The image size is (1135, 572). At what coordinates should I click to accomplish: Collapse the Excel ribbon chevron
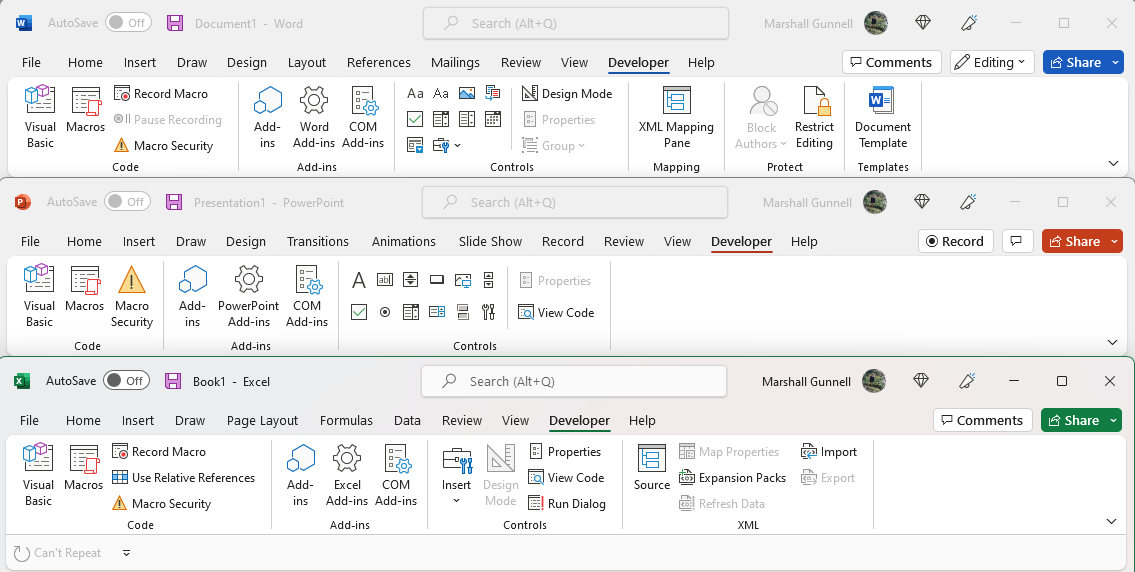pos(1113,521)
